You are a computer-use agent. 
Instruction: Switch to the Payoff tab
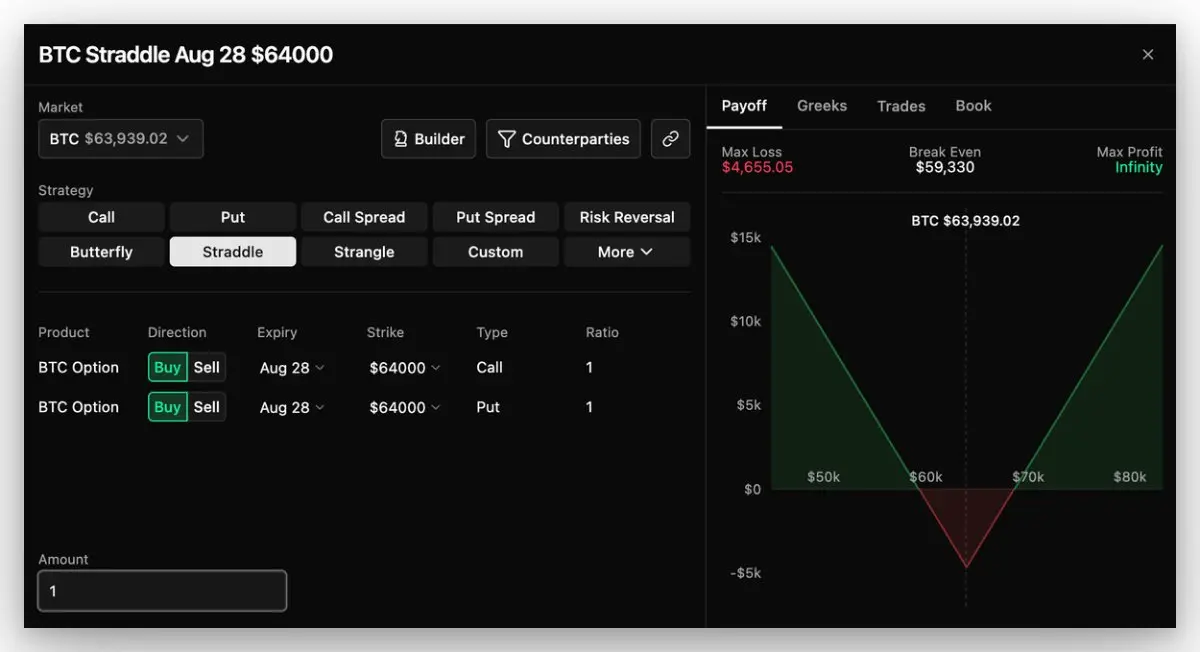click(744, 106)
